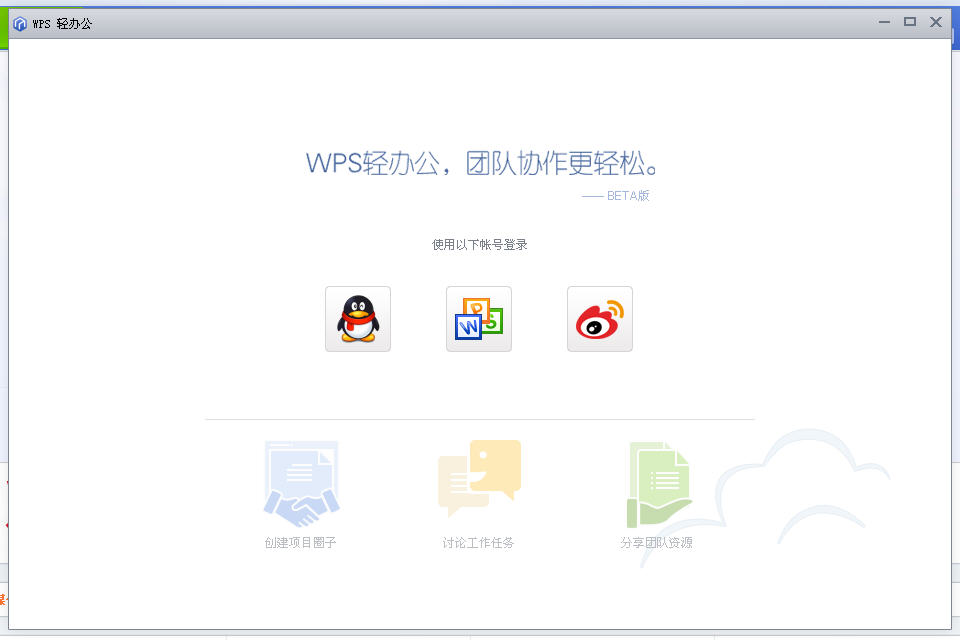Image resolution: width=960 pixels, height=640 pixels.
Task: Select the chat bubbles illustration for 讨论工作任务
Action: click(479, 477)
